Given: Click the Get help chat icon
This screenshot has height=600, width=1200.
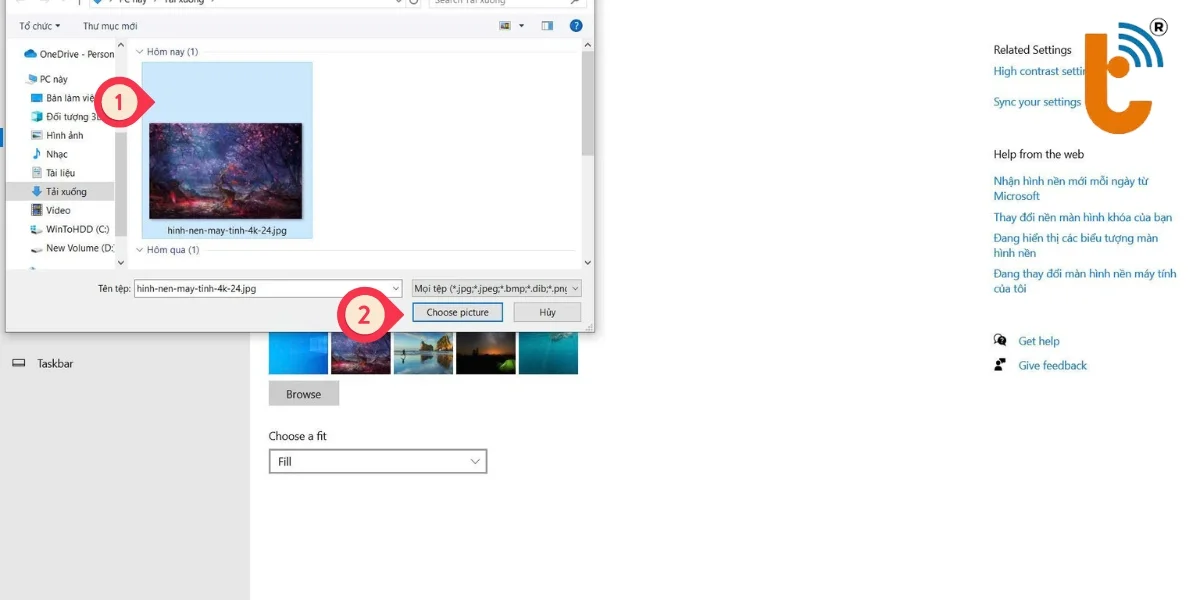Looking at the screenshot, I should (x=1000, y=341).
